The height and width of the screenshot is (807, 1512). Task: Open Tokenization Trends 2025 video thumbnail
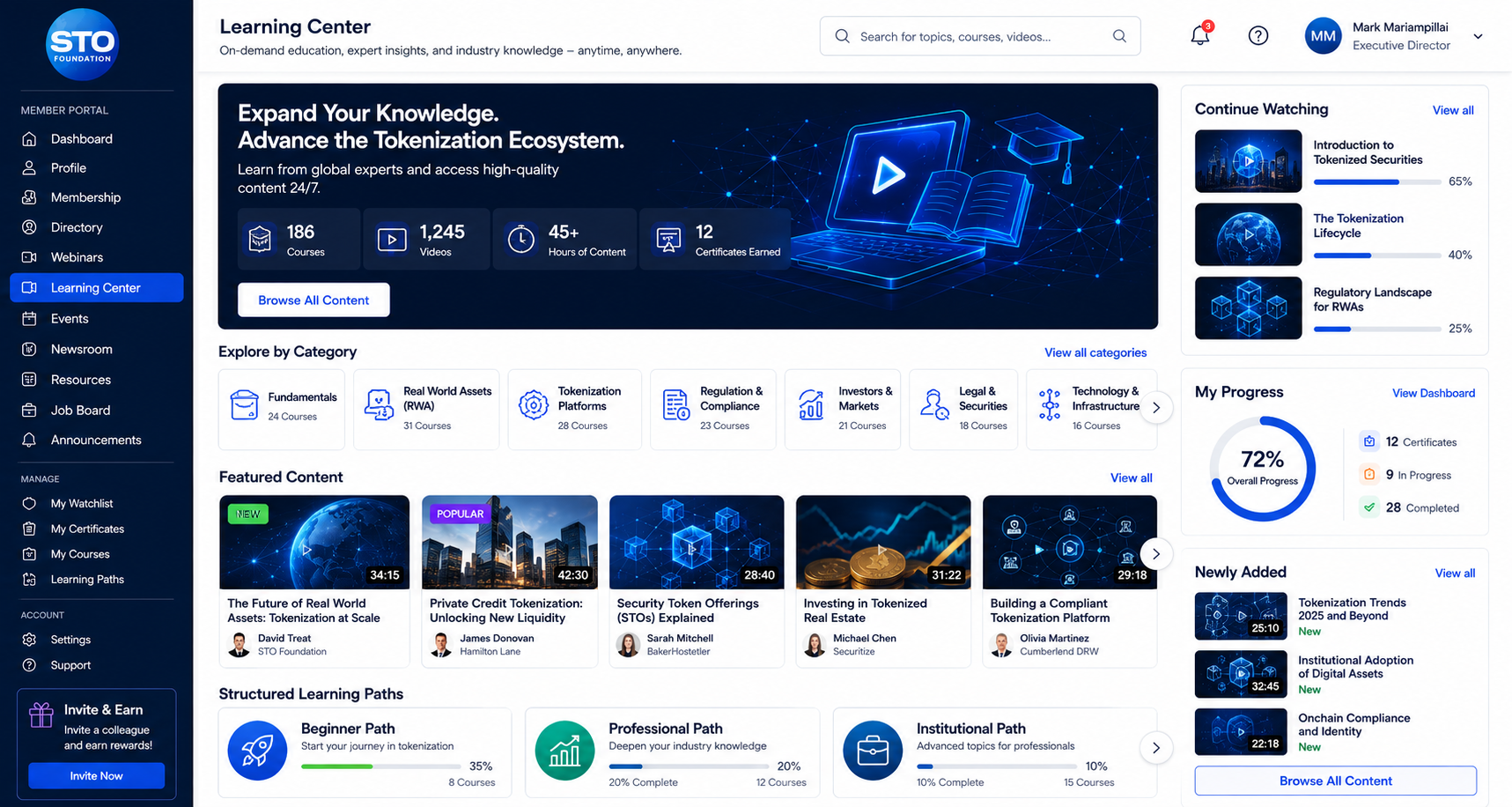point(1241,616)
